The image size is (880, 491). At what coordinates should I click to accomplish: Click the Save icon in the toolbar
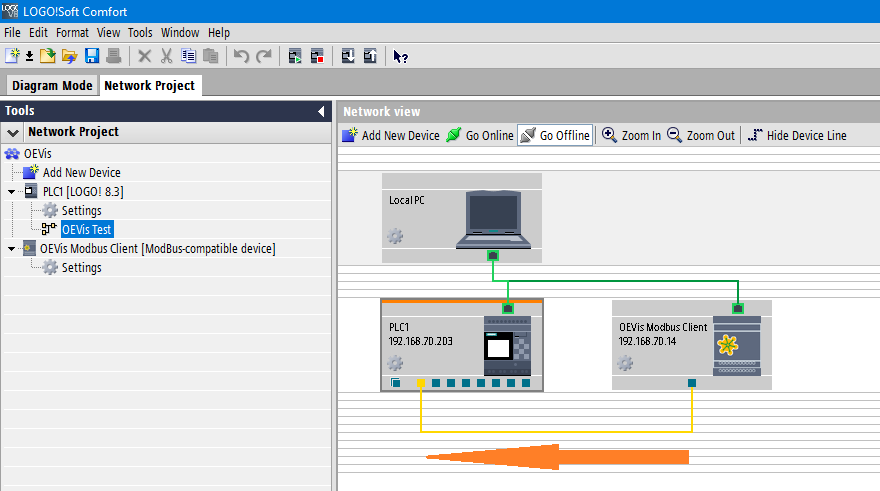(x=92, y=56)
